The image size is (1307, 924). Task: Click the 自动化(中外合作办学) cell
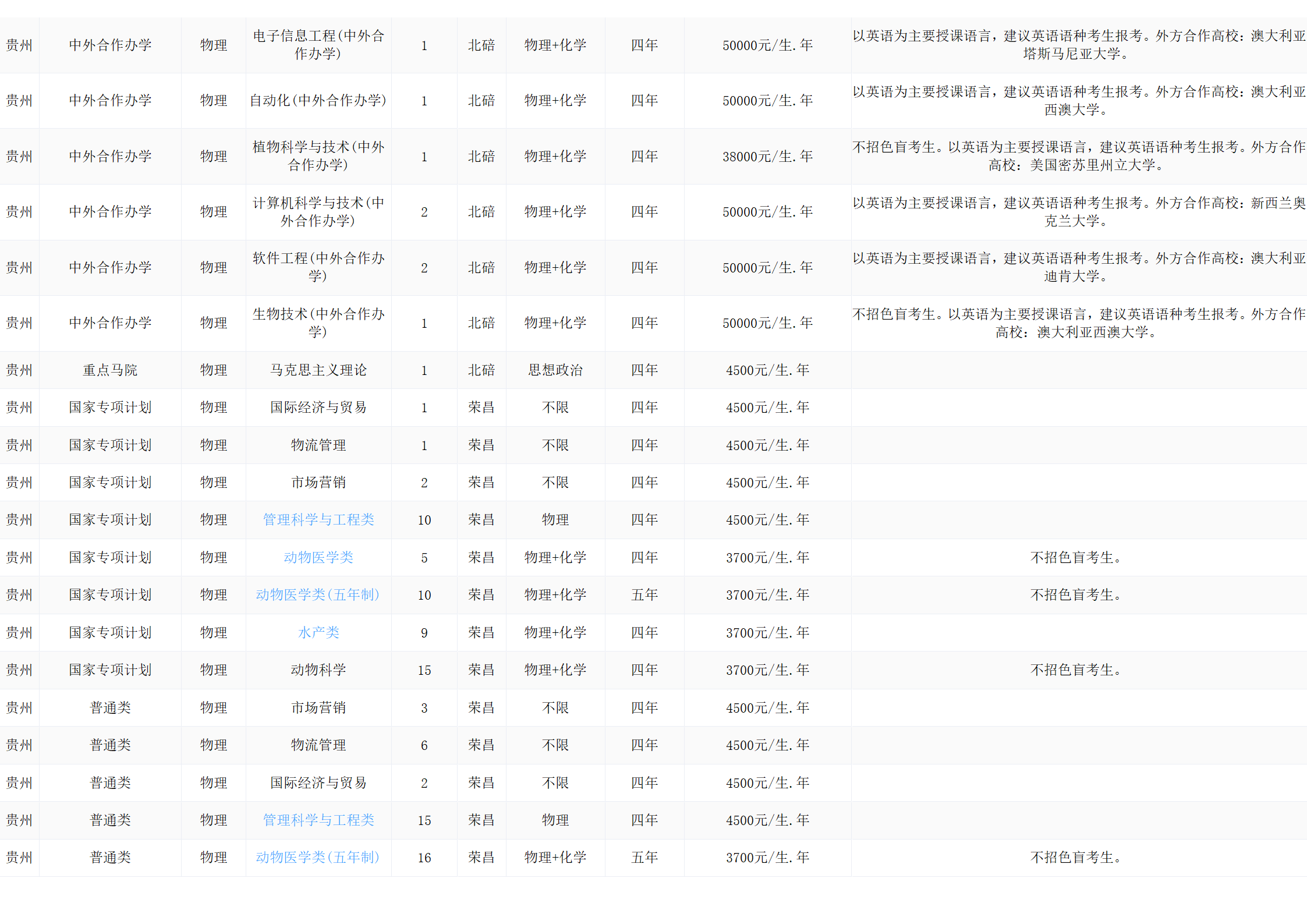coord(318,100)
